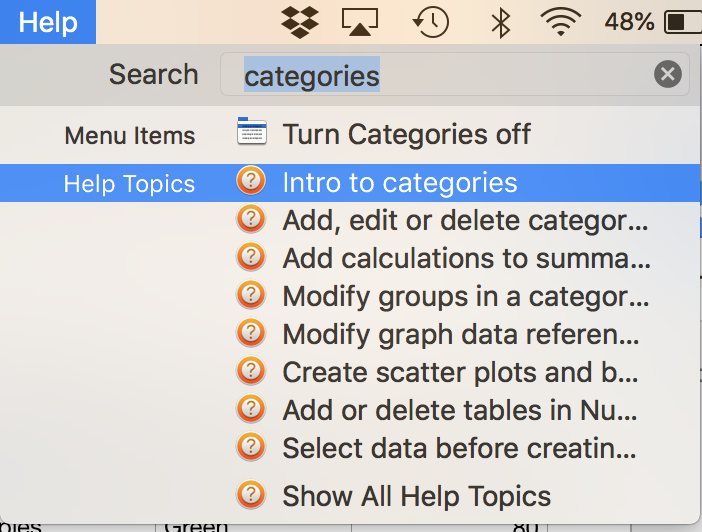Click the Turn Categories off menu icon

coord(252,132)
